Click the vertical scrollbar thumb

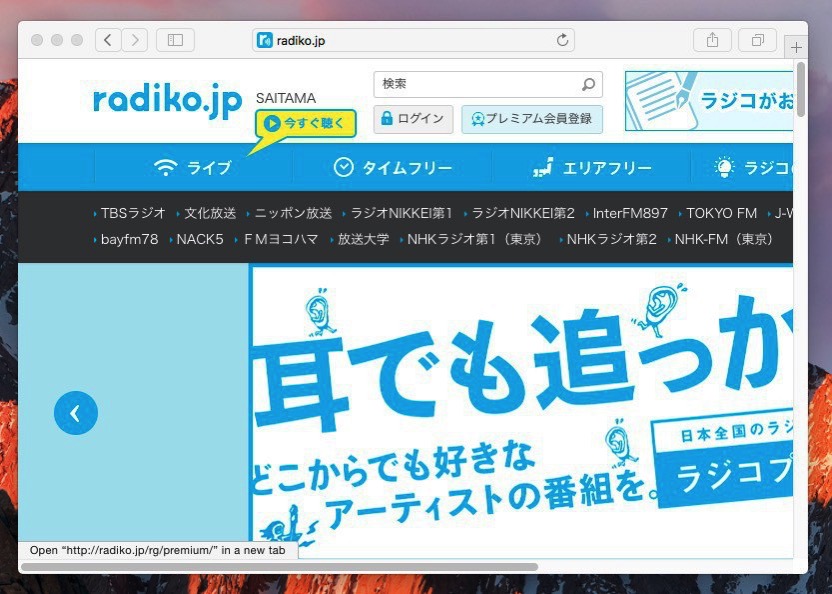pos(801,89)
